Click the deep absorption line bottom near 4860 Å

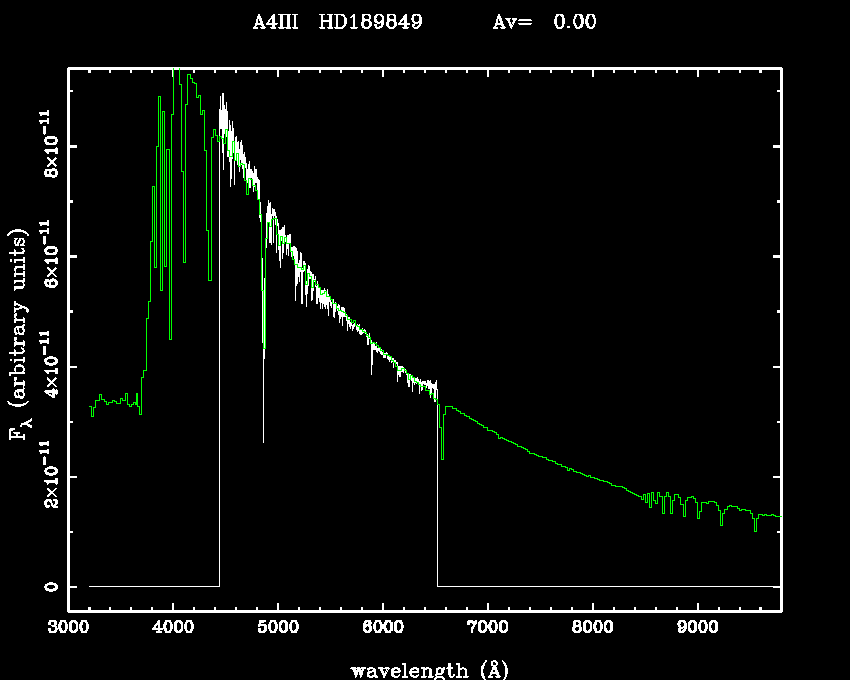[263, 438]
